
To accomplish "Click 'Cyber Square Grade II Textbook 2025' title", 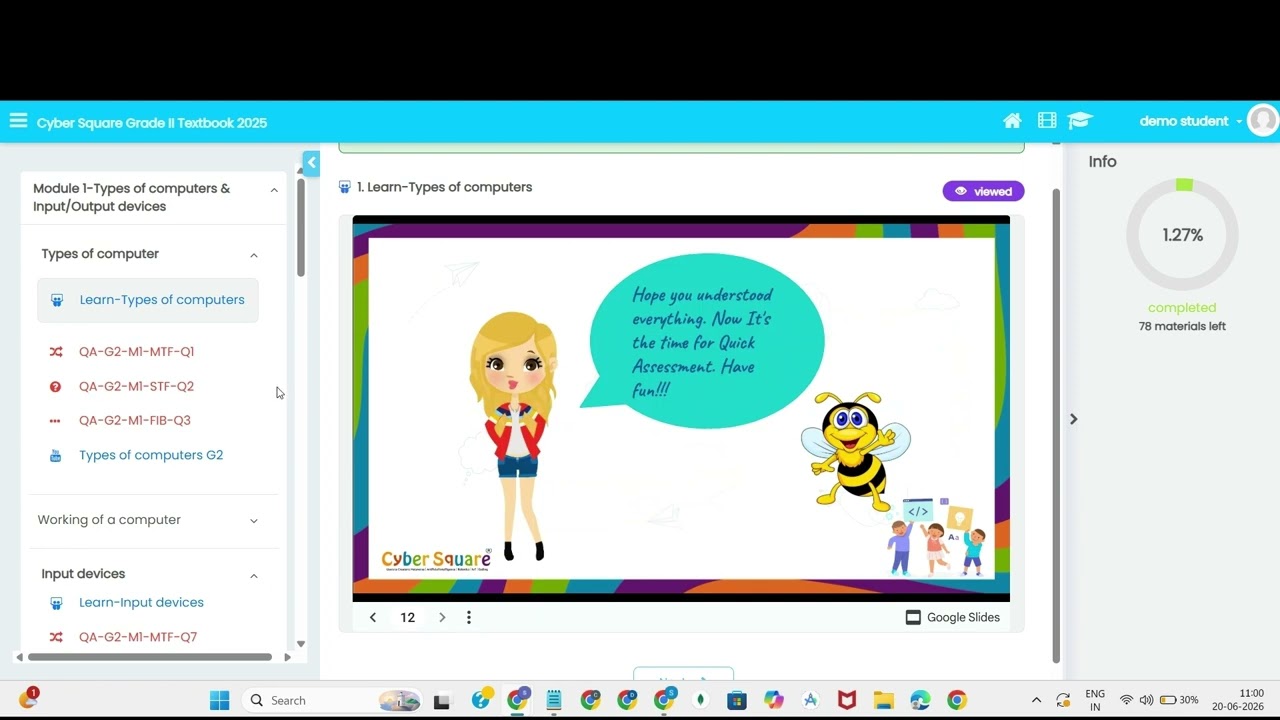I will [152, 123].
